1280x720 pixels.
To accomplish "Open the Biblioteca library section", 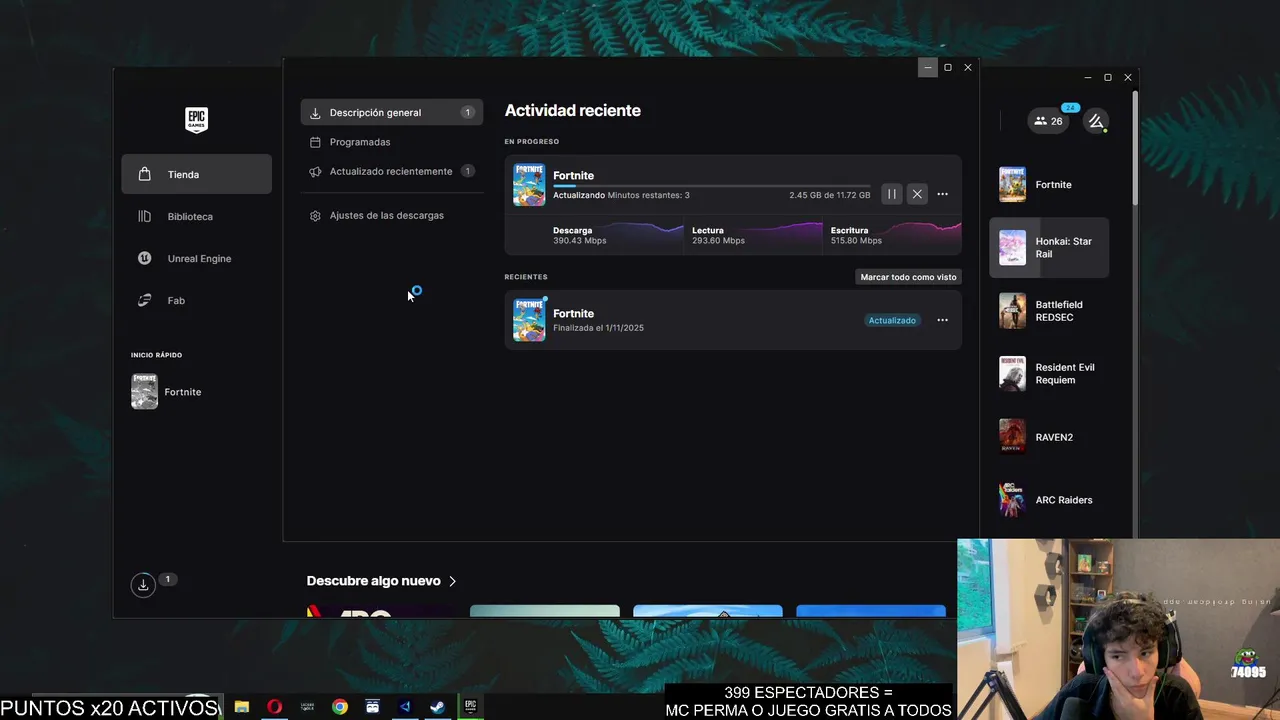I will [x=196, y=216].
